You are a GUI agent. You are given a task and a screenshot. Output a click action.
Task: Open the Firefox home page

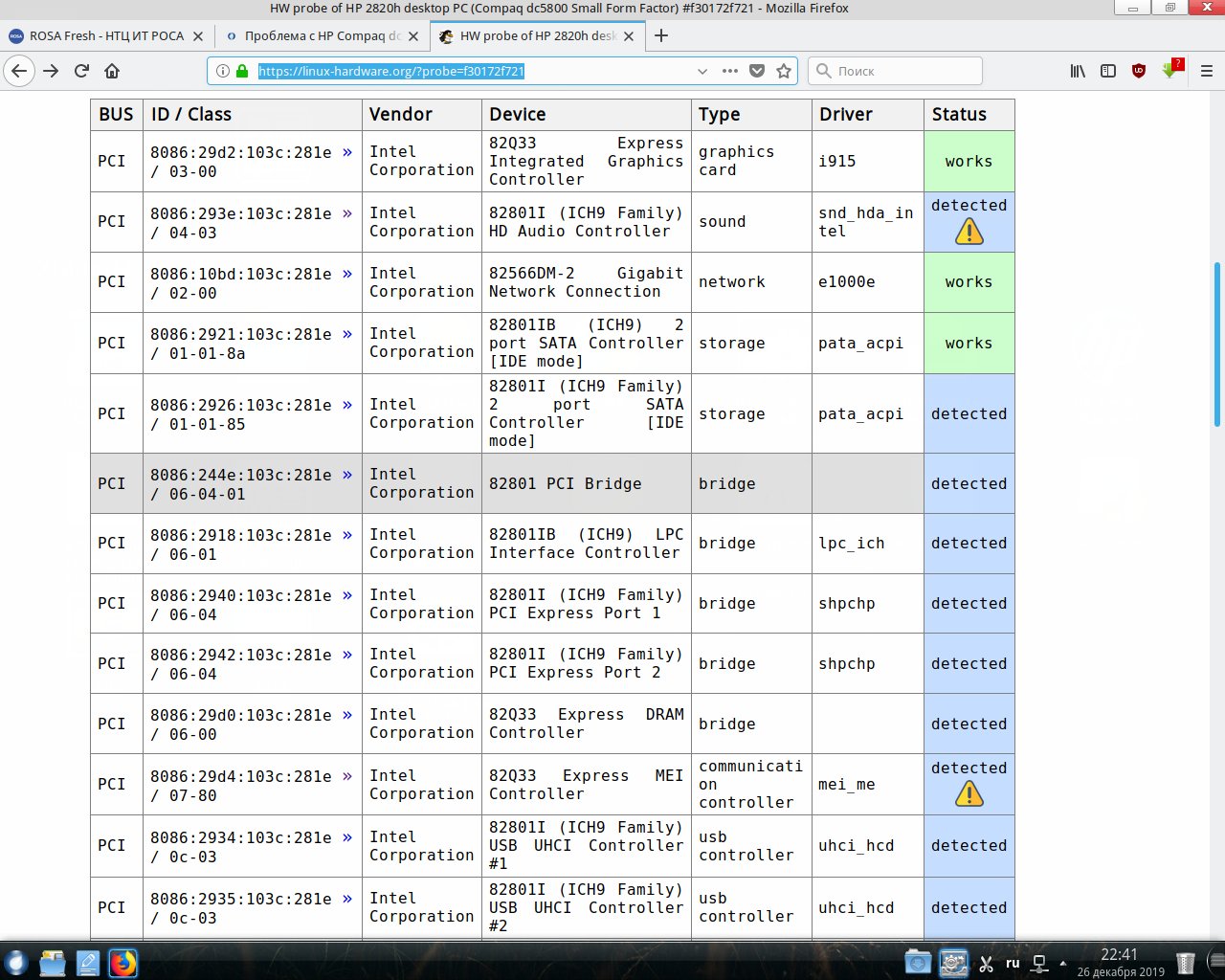(112, 71)
